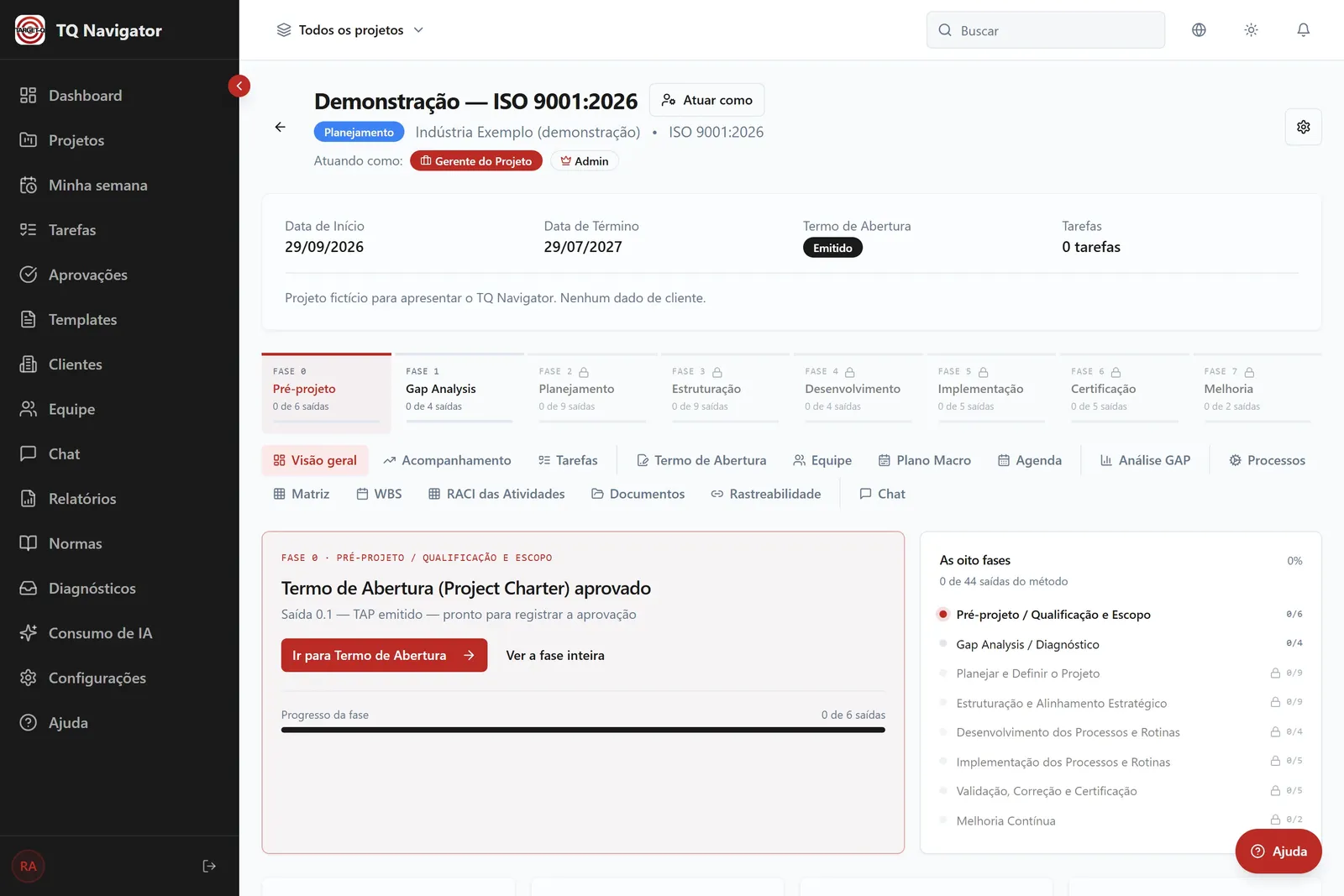
Task: Open the language globe icon
Action: pyautogui.click(x=1199, y=30)
